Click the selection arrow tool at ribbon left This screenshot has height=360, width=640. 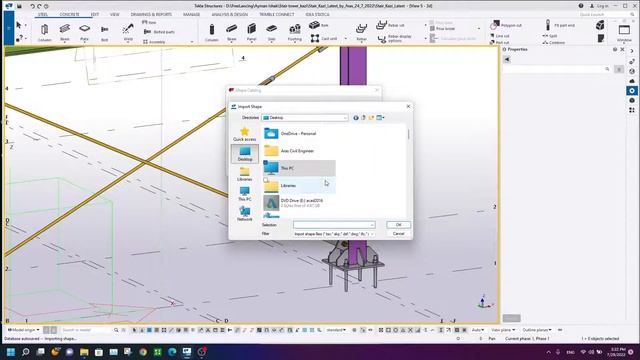click(x=18, y=25)
